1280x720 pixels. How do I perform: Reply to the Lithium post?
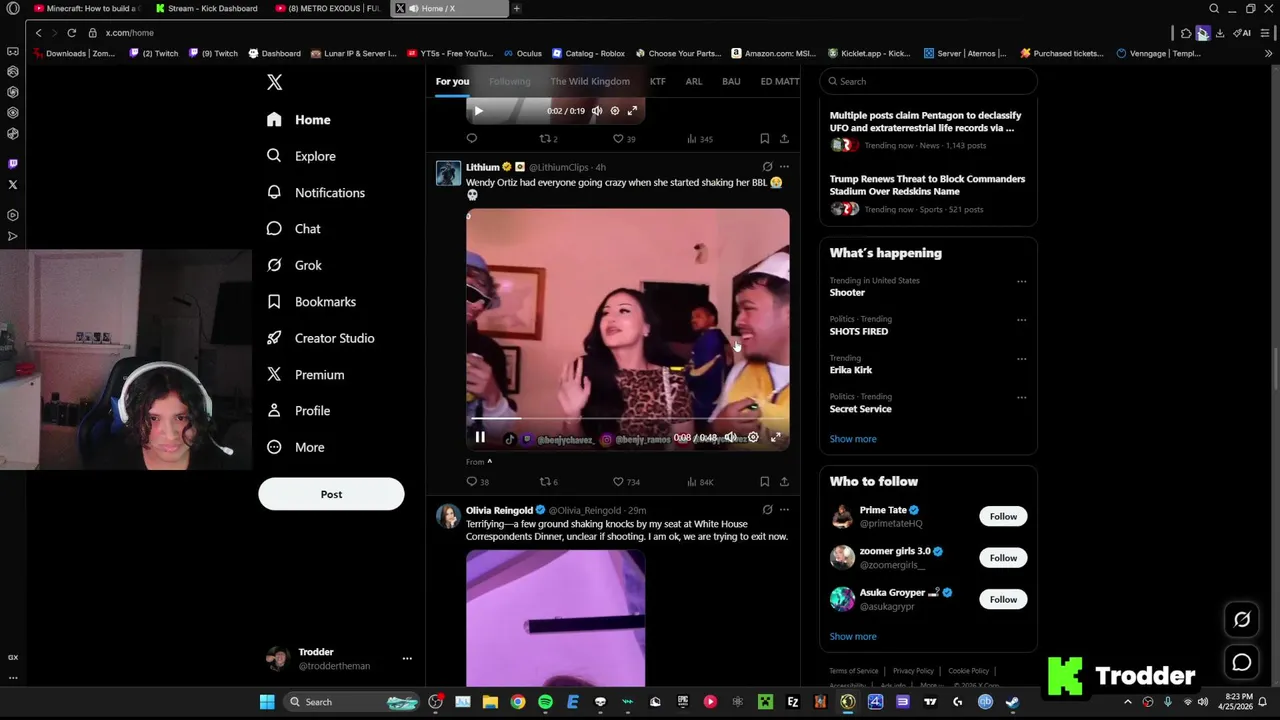pyautogui.click(x=477, y=482)
